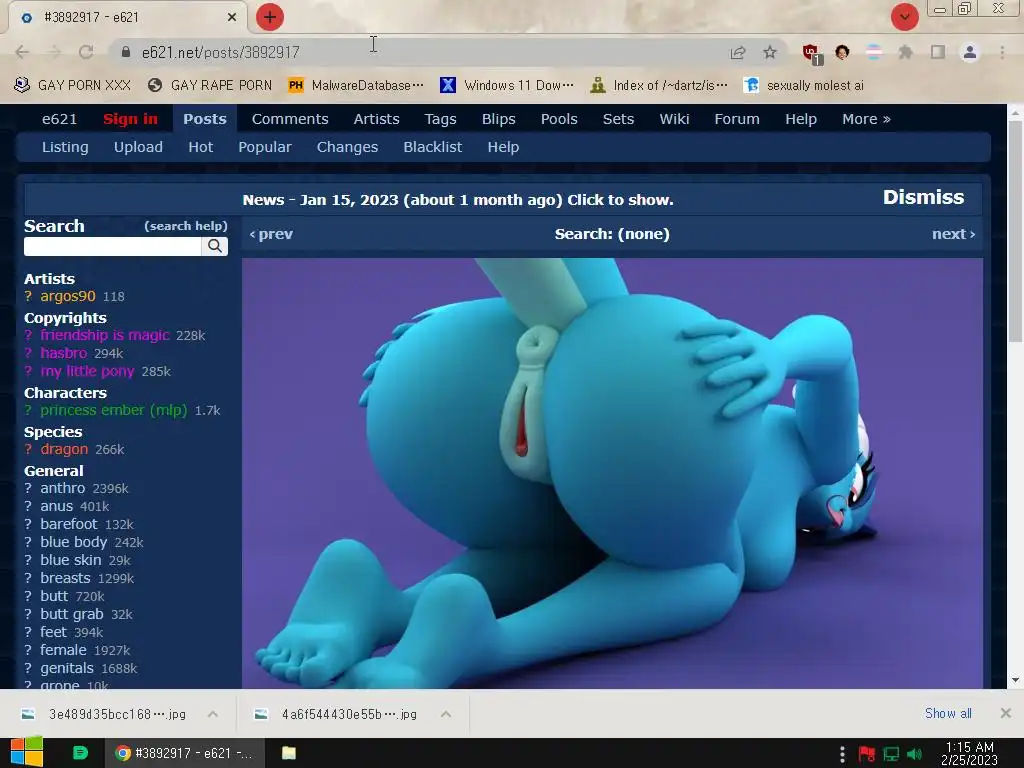Select the Listing submenu item
Viewport: 1024px width, 768px height.
65,147
